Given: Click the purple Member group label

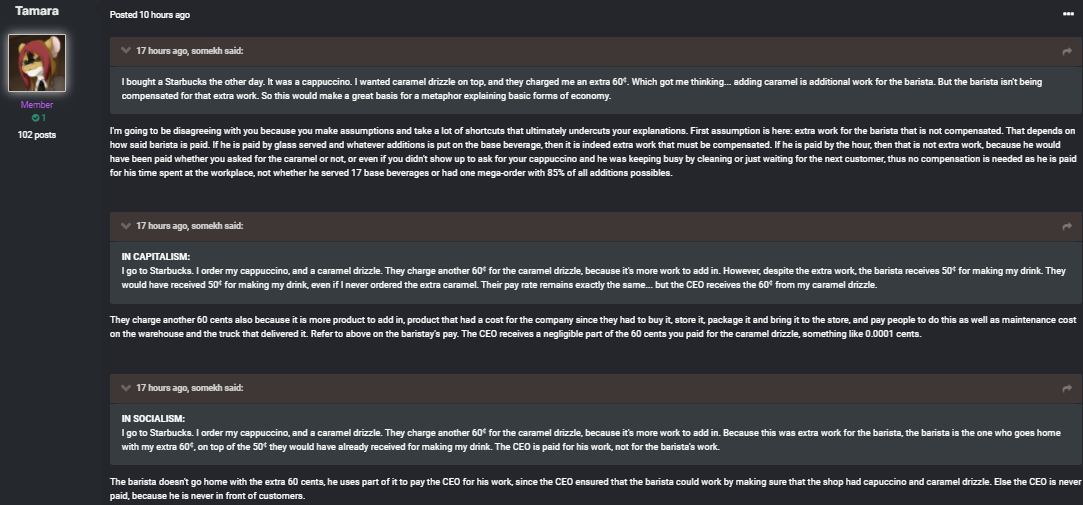Looking at the screenshot, I should point(37,105).
